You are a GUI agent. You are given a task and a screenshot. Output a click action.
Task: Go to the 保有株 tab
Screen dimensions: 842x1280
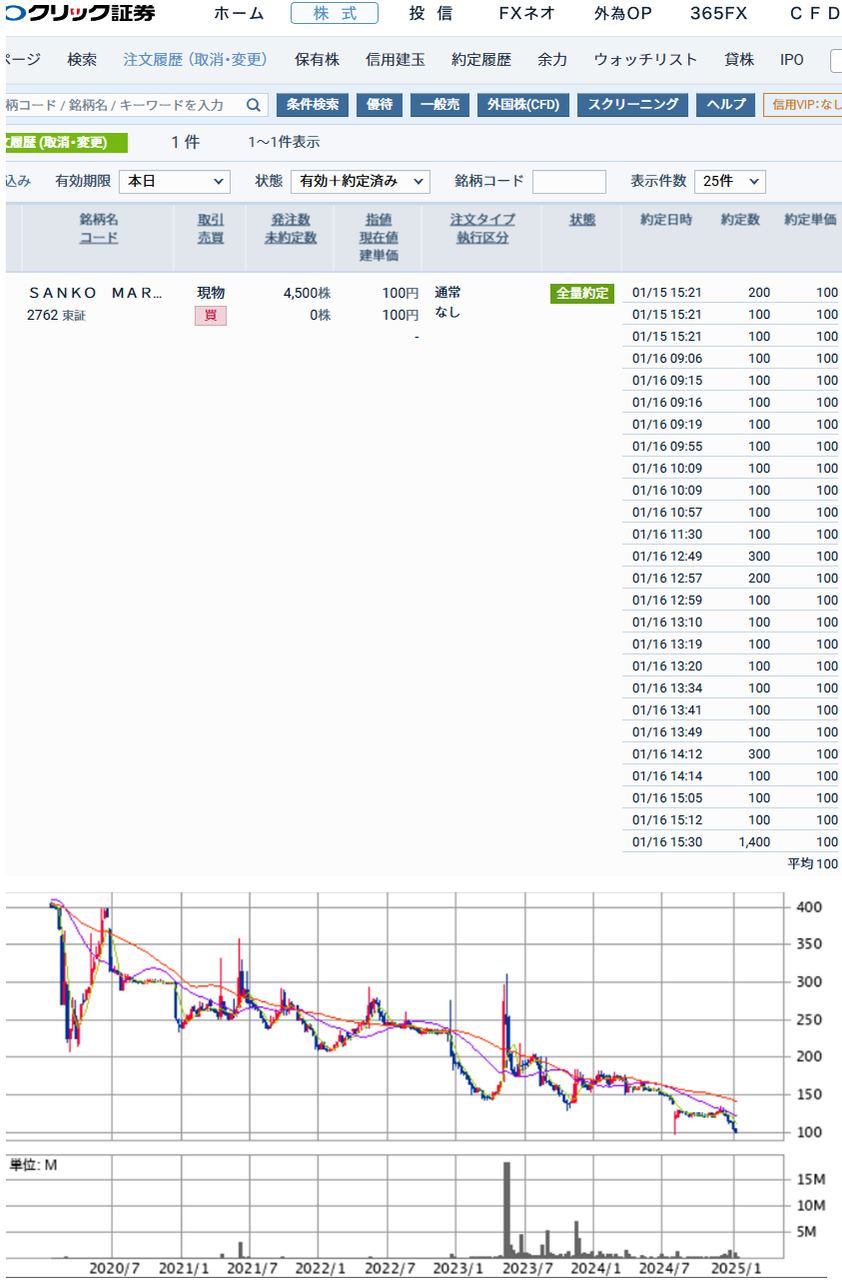[x=317, y=60]
